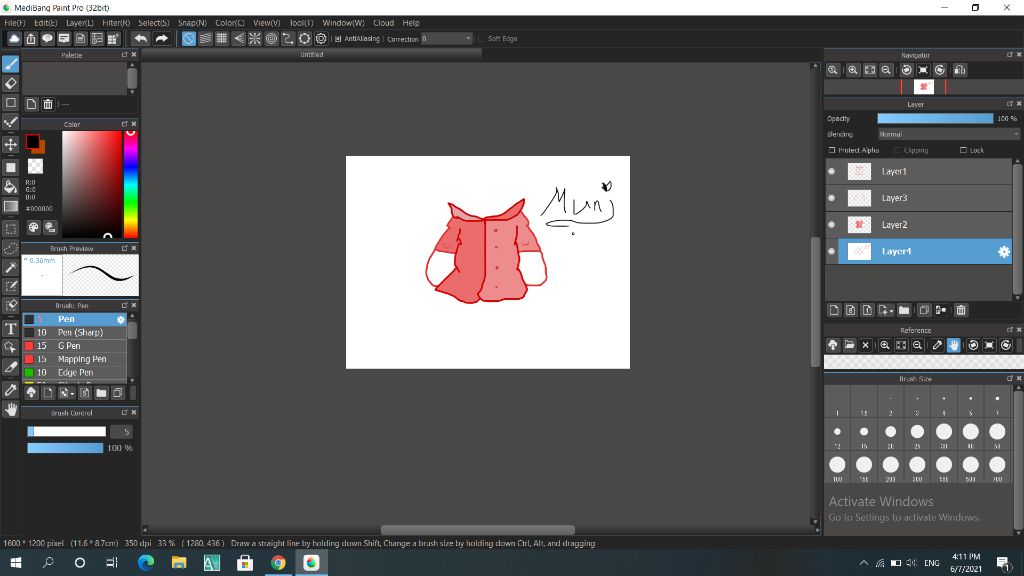Open the Layer4 settings gear

[1004, 251]
